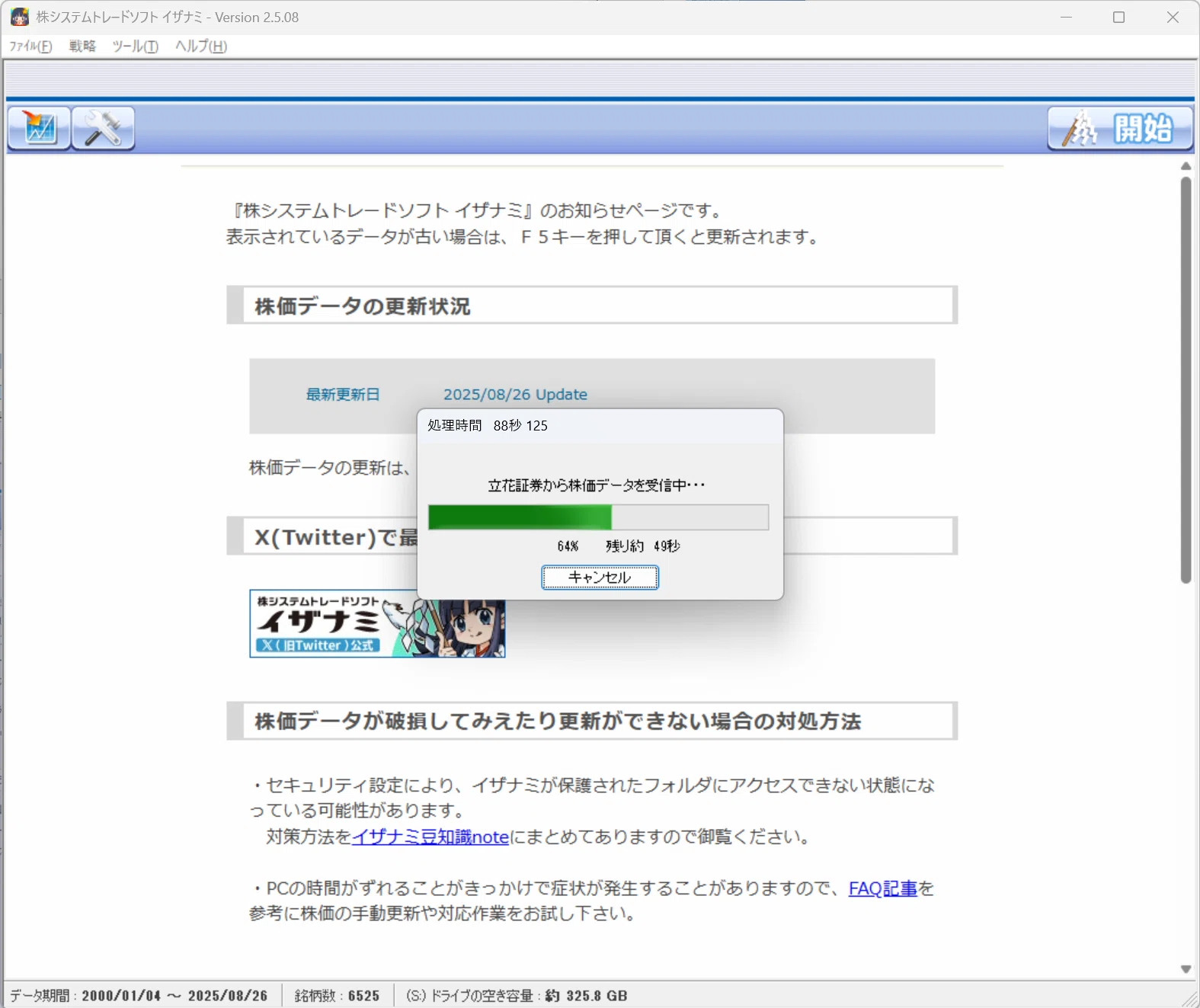Click the 開始 start button
The image size is (1200, 1008).
(1120, 128)
